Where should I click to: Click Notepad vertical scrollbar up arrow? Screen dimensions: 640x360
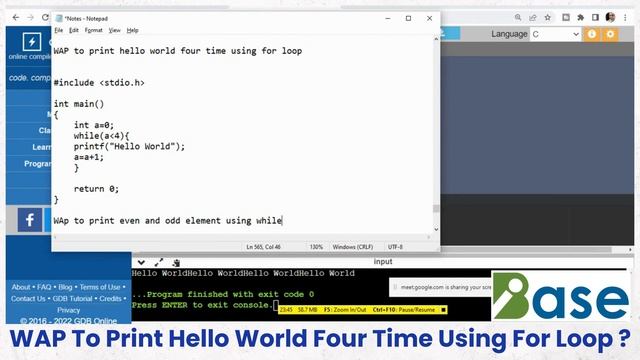436,39
